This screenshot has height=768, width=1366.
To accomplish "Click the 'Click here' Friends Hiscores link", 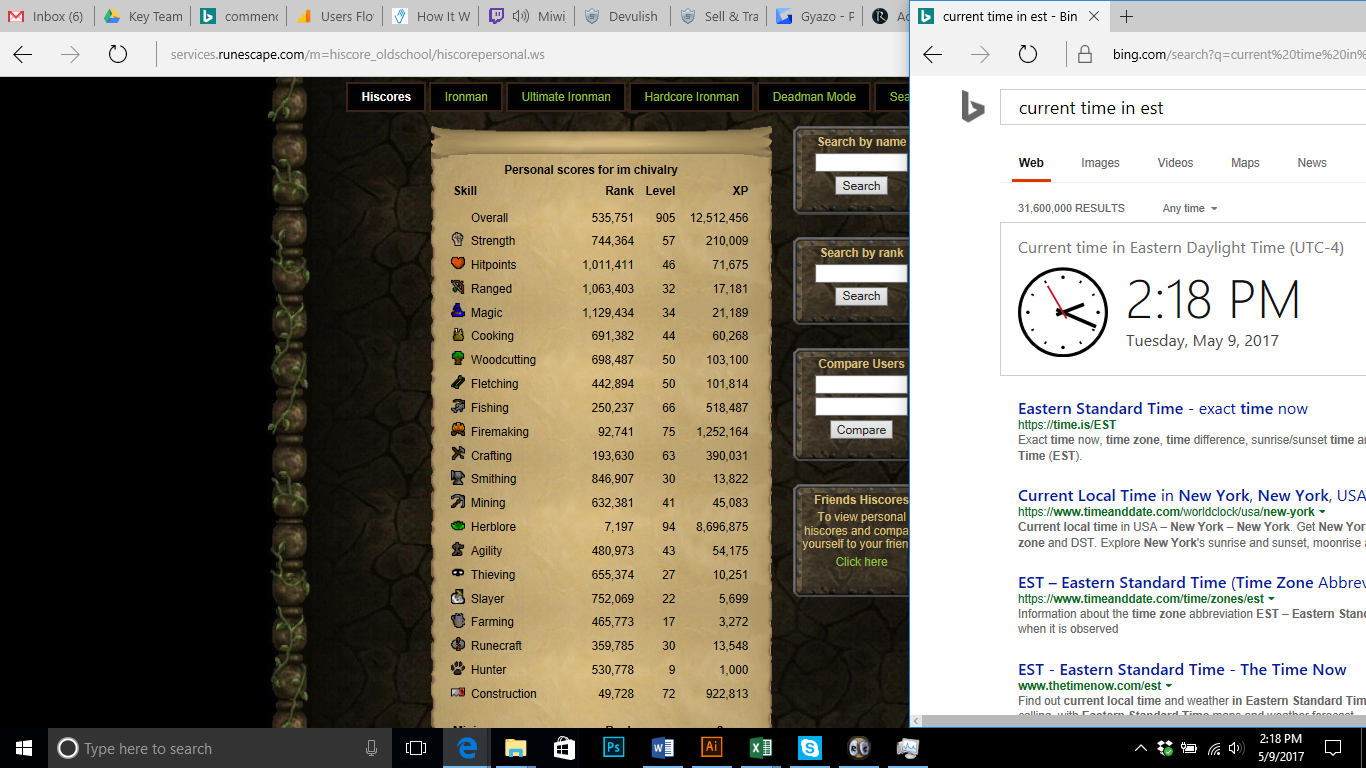I will (861, 562).
